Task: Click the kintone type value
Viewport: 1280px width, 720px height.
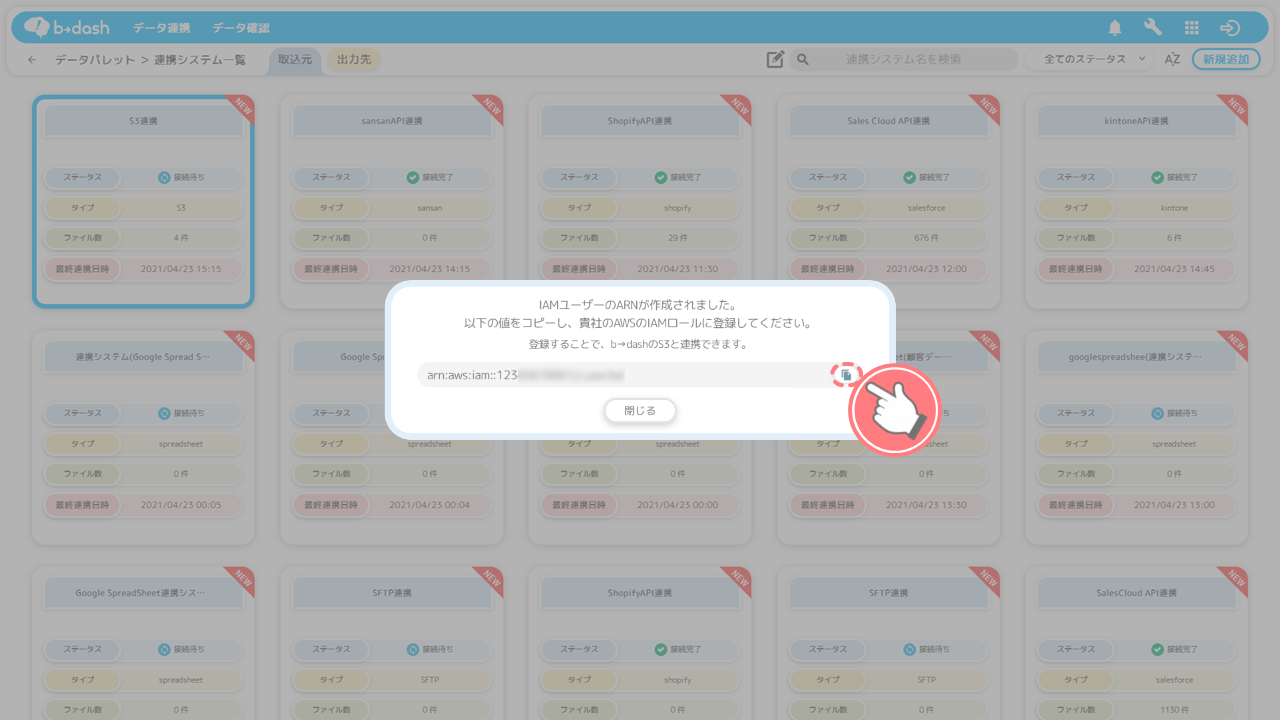Action: coord(1175,208)
